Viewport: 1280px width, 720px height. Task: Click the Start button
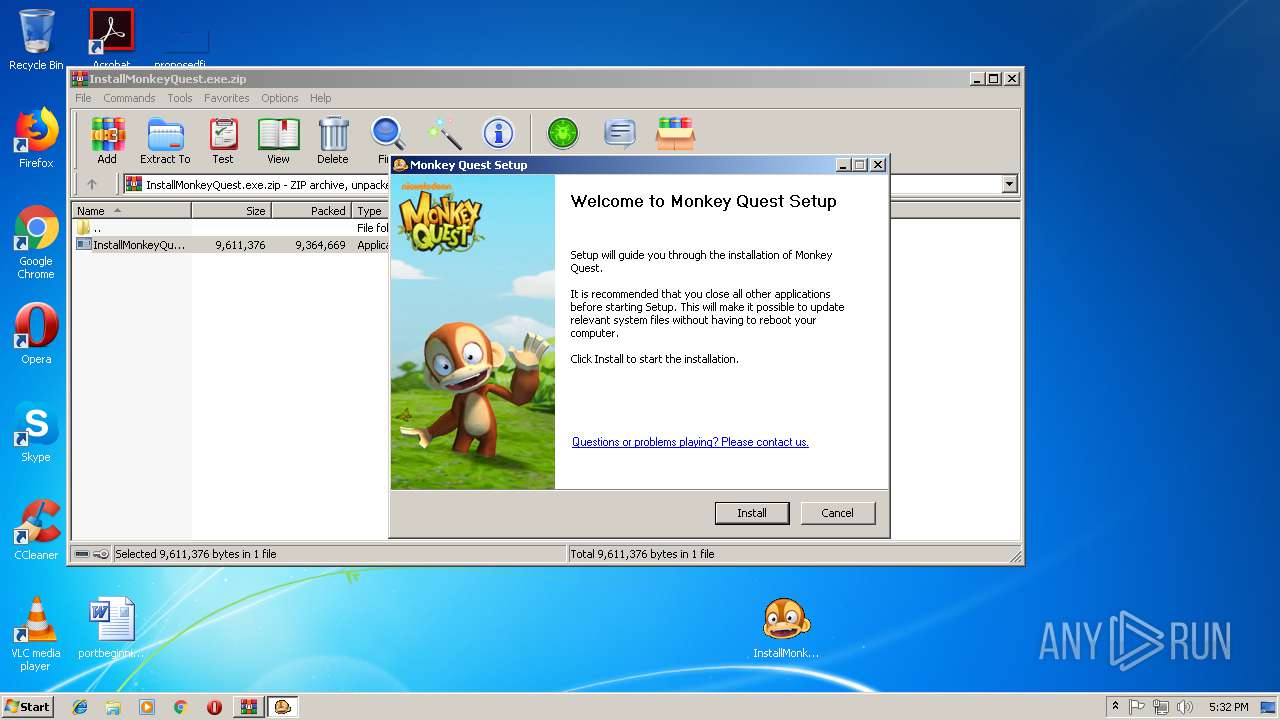tap(28, 707)
